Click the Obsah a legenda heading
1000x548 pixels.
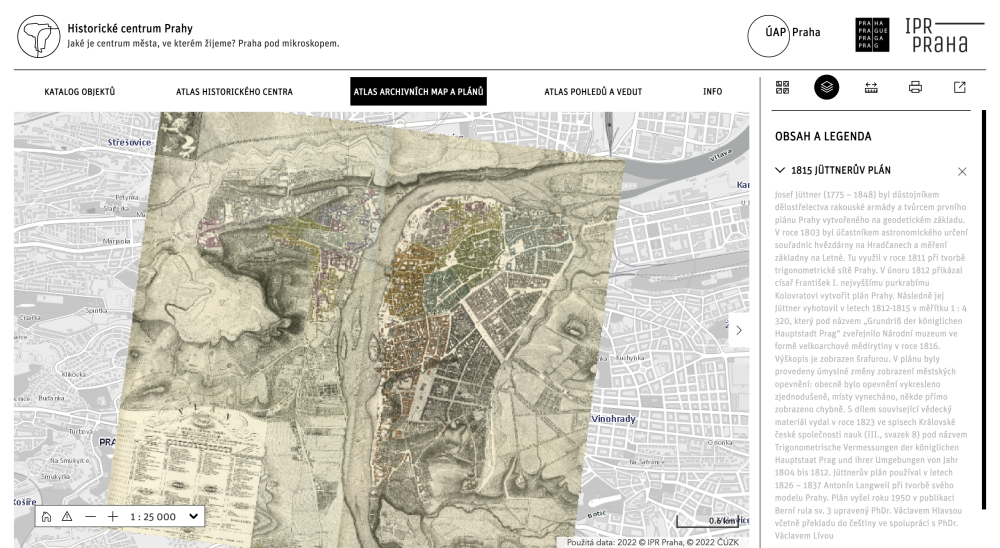tap(823, 137)
